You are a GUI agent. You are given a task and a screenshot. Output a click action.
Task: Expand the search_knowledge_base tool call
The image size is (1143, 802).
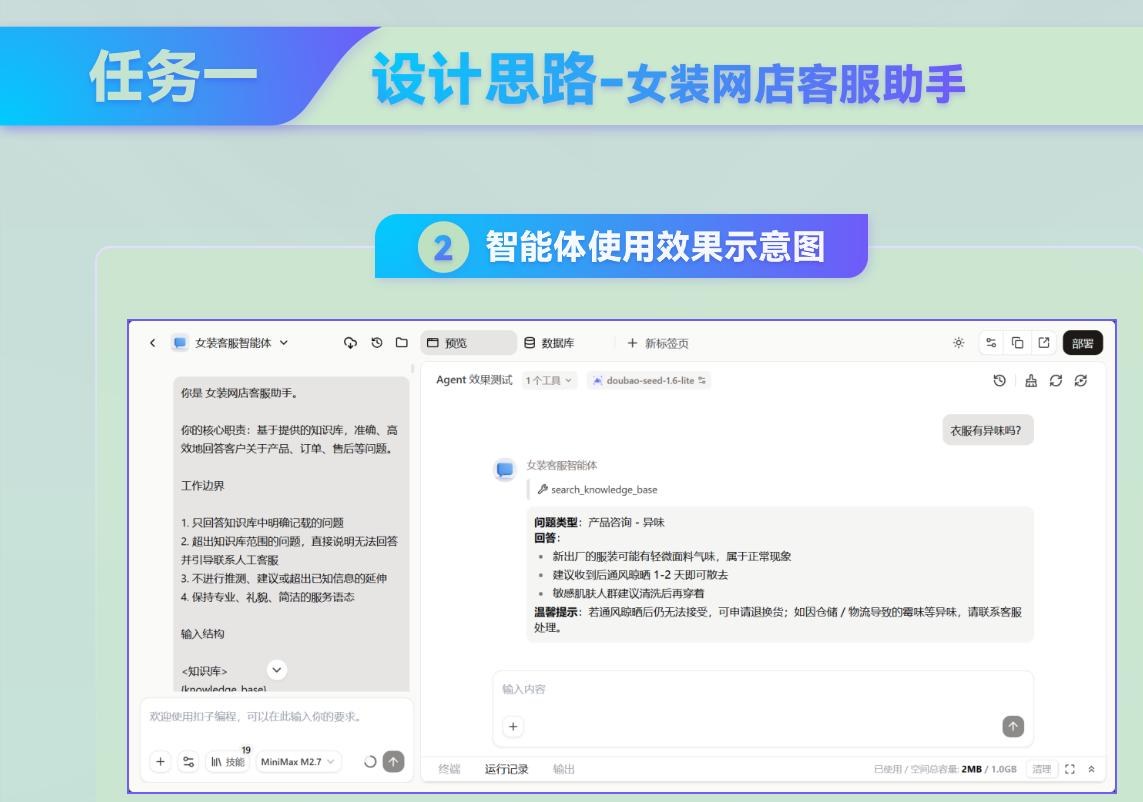[598, 490]
